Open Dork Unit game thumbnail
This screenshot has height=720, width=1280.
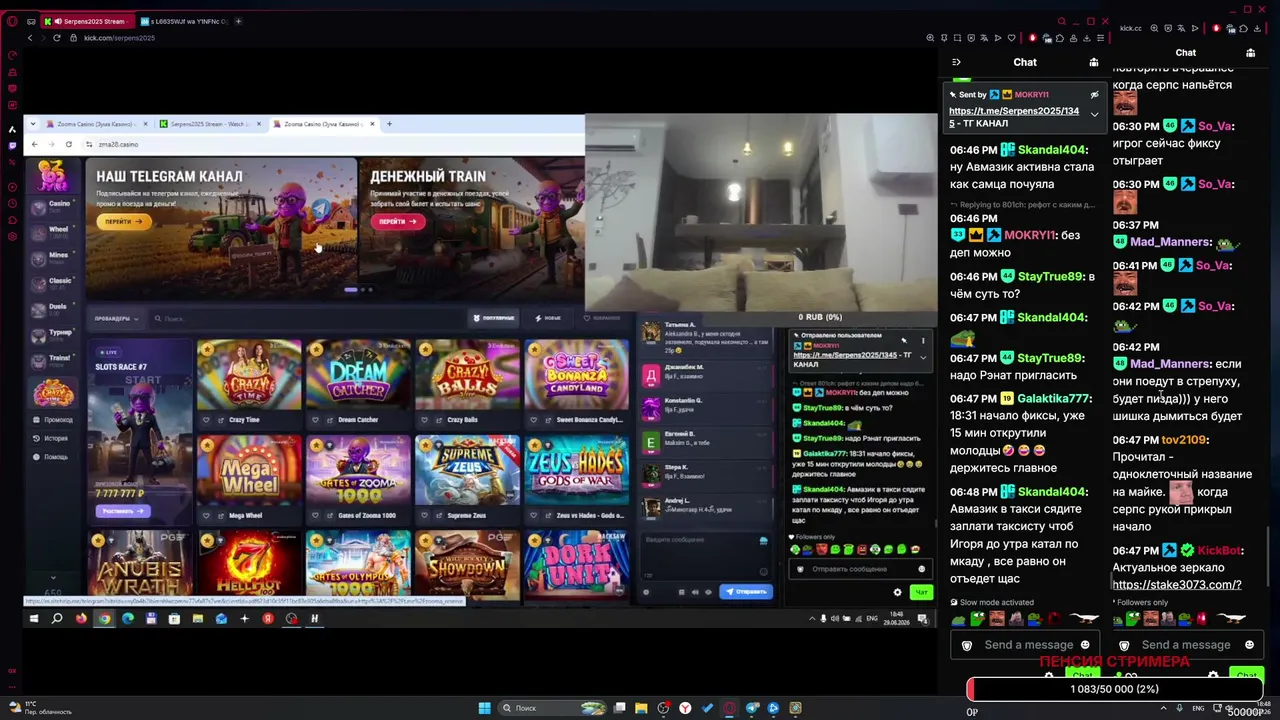[x=576, y=565]
